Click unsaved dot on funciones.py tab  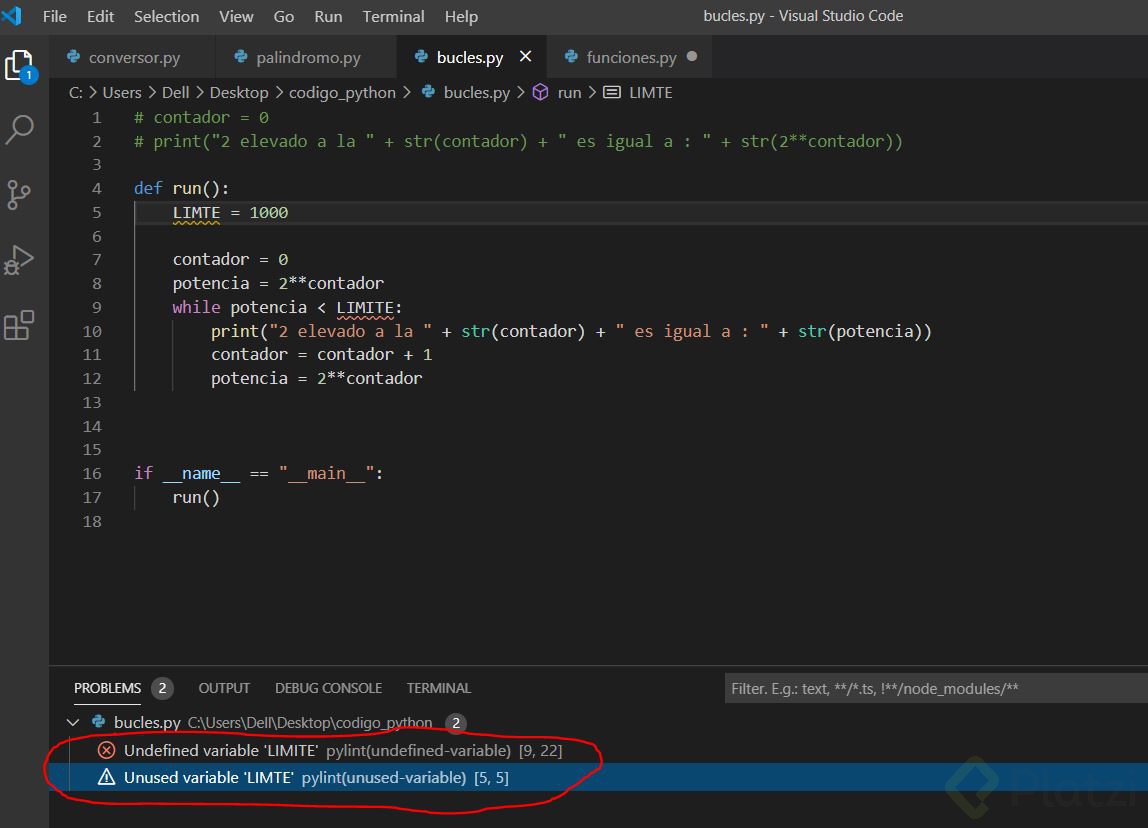[x=692, y=56]
